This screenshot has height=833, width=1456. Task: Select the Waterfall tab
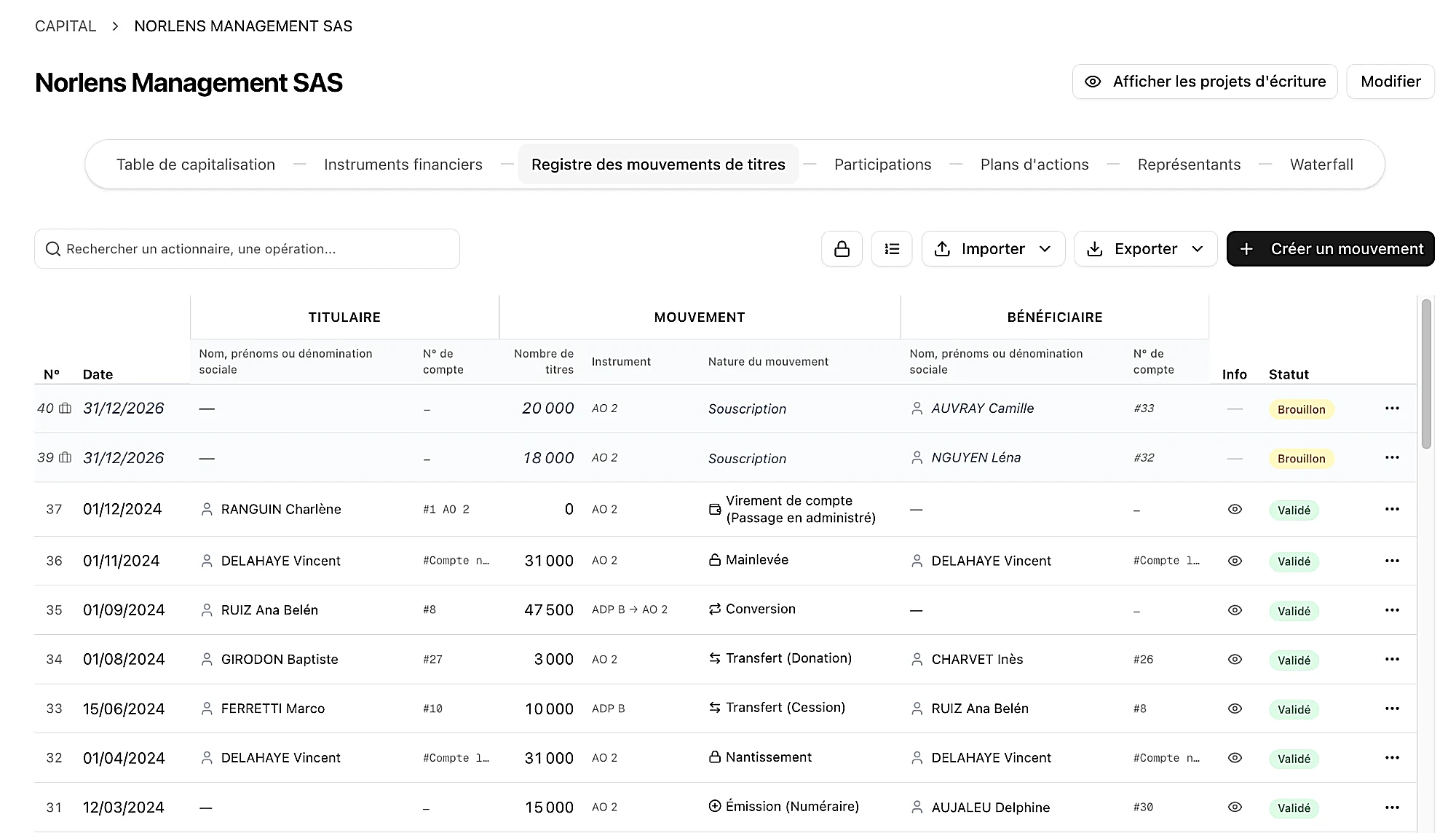[1321, 165]
